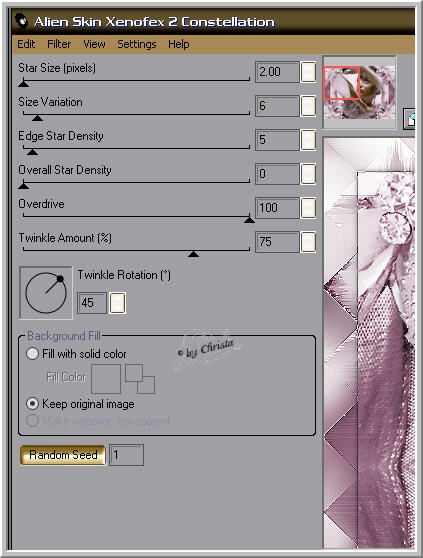Click the Star Size slider handle

(23, 84)
